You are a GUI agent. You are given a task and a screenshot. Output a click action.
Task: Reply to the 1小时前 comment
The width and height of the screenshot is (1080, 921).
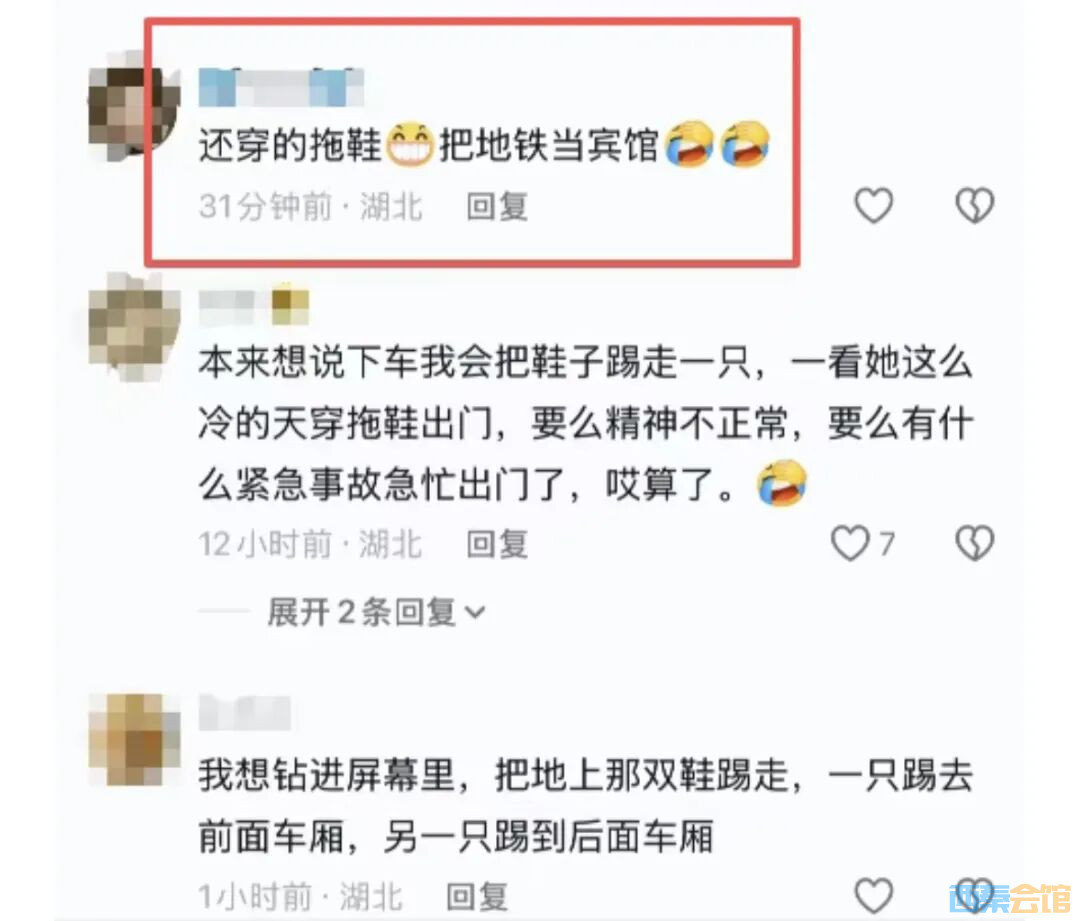[477, 897]
